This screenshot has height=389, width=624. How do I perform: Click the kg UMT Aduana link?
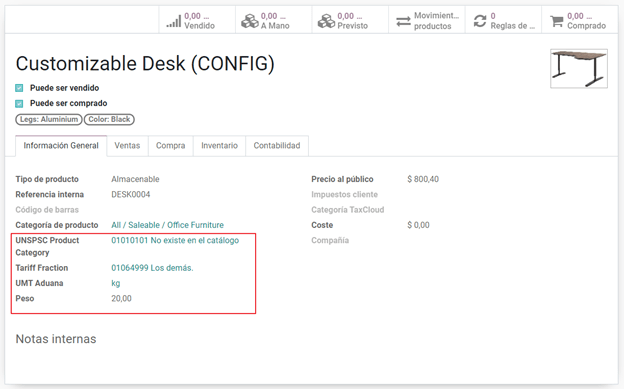[x=115, y=283]
